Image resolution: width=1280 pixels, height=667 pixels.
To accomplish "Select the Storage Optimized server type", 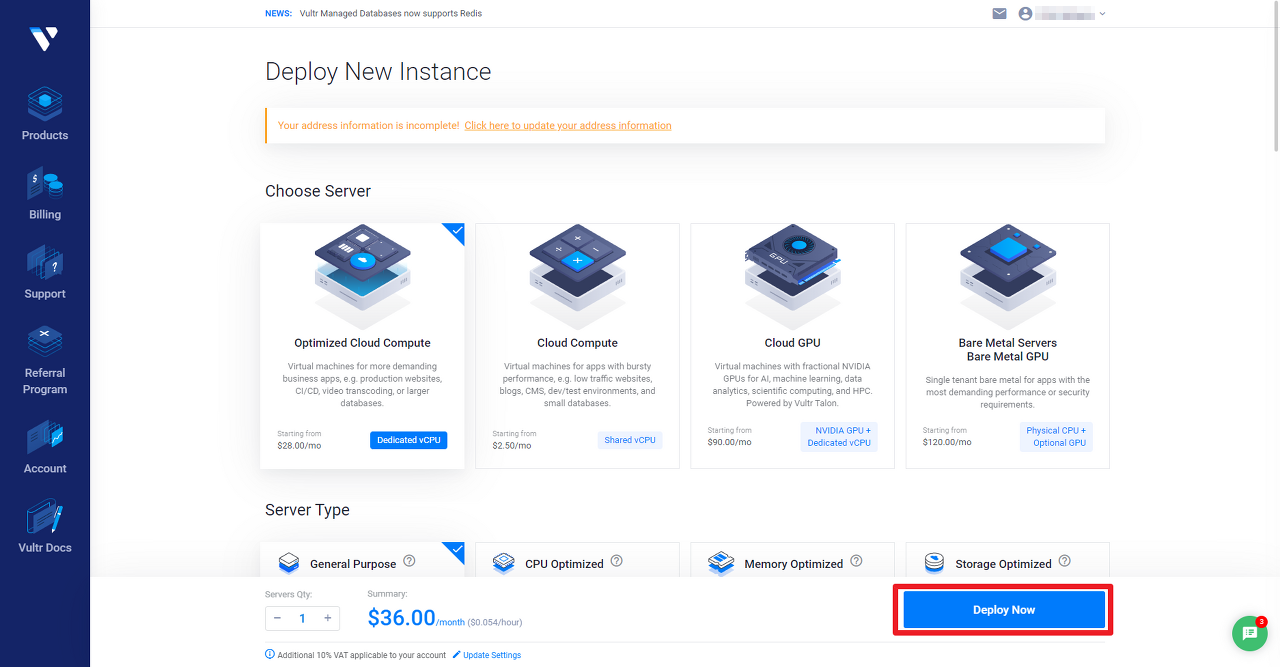I will [1008, 560].
